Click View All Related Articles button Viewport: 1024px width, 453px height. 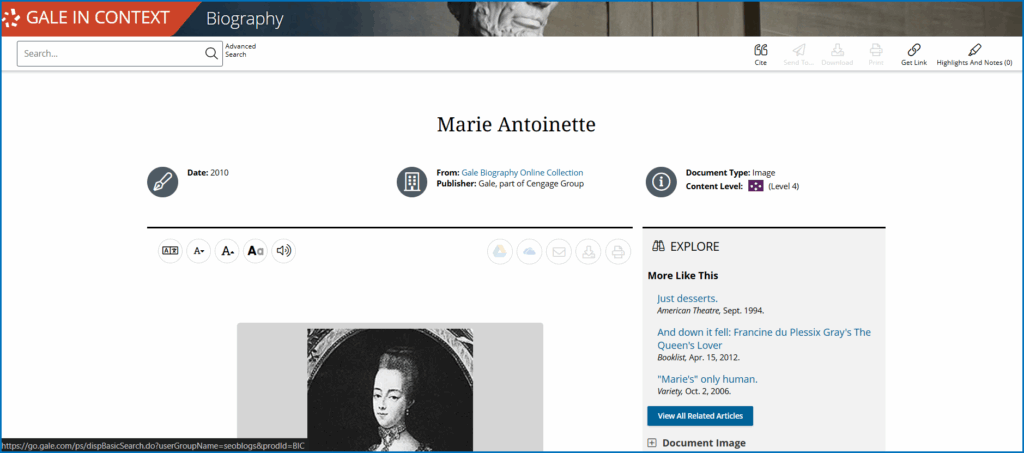700,416
